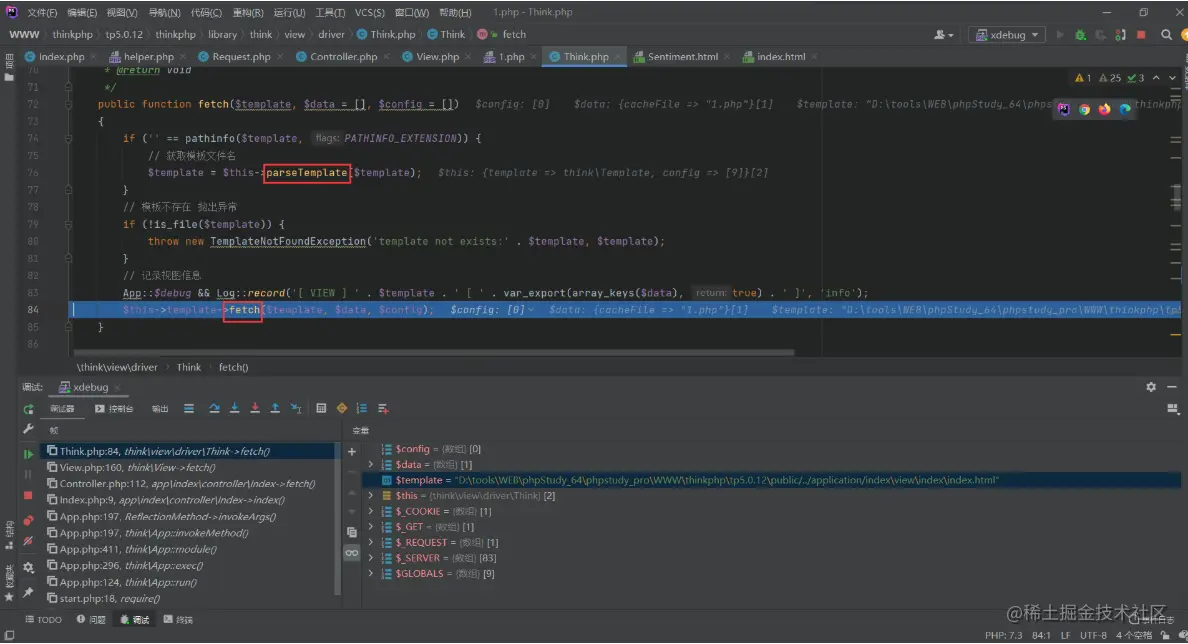
Task: Click the Step Out icon
Action: [x=276, y=408]
